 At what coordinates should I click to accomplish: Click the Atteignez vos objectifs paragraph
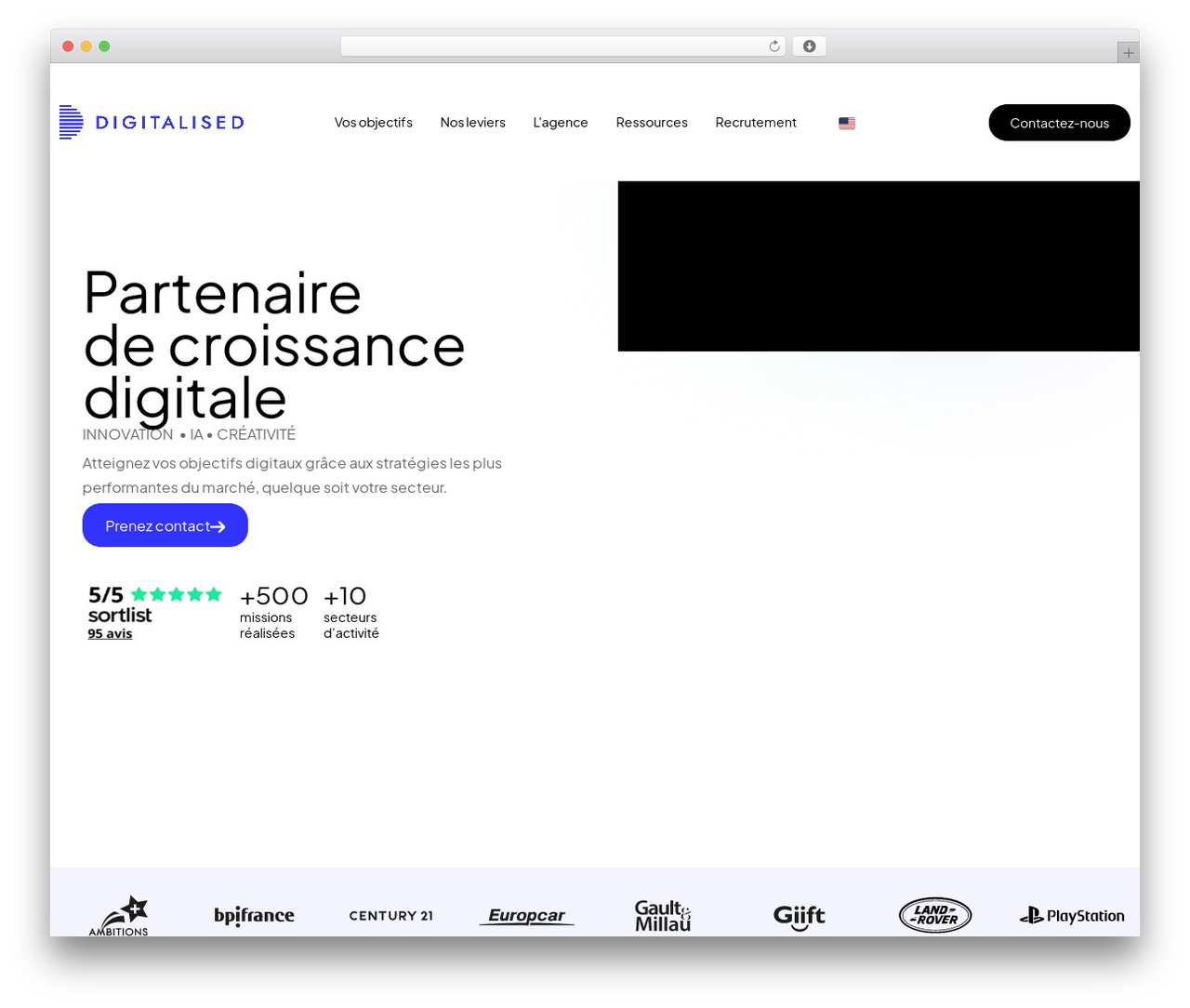(292, 475)
